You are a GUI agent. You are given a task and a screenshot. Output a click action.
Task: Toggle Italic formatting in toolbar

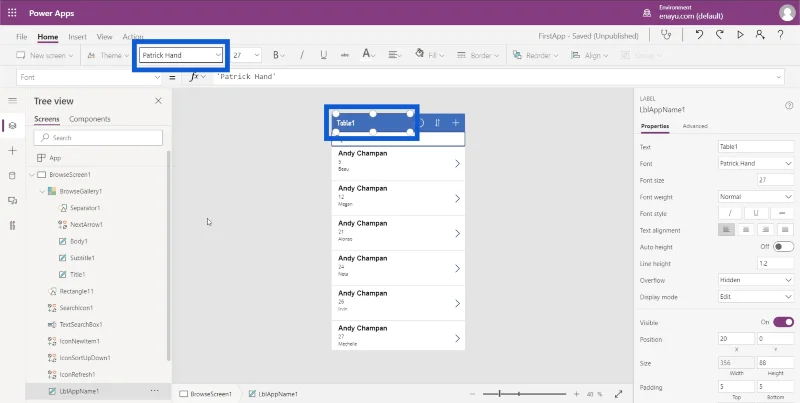click(x=302, y=55)
